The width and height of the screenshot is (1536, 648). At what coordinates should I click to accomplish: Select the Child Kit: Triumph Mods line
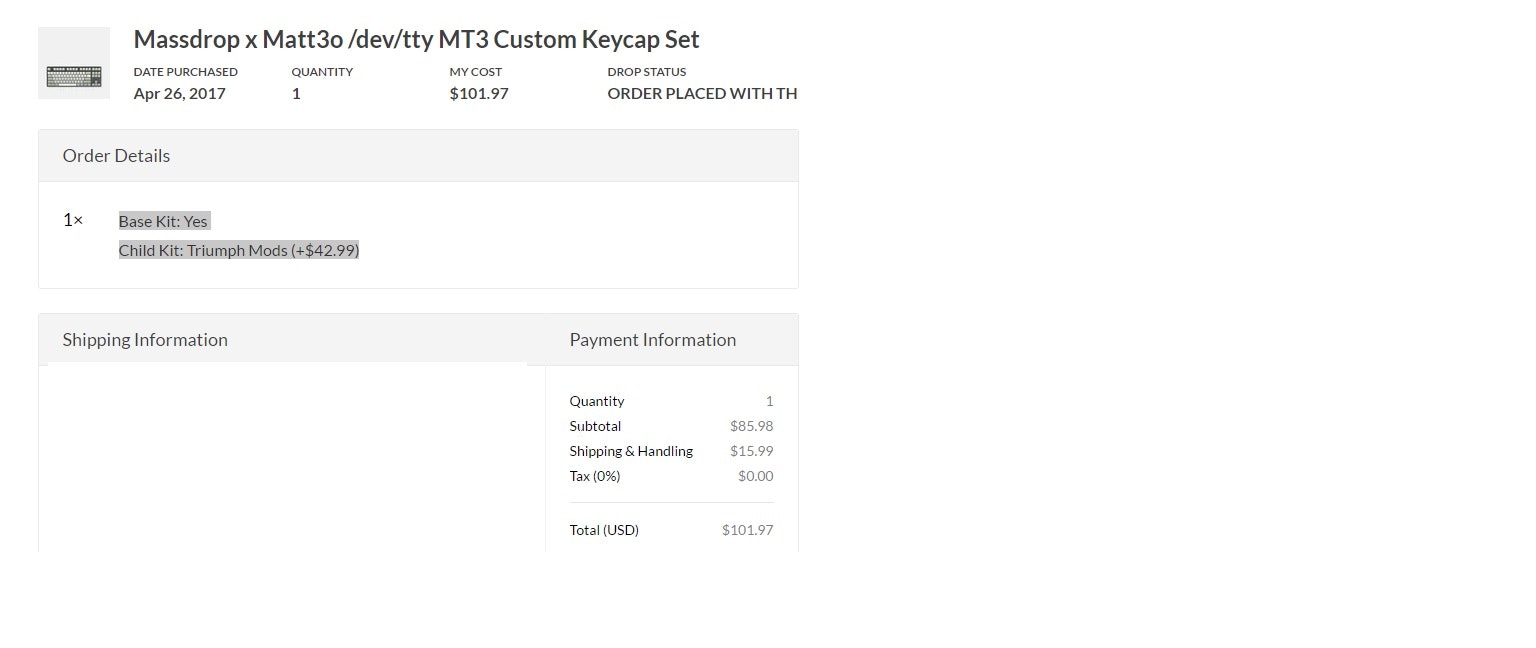pos(239,251)
